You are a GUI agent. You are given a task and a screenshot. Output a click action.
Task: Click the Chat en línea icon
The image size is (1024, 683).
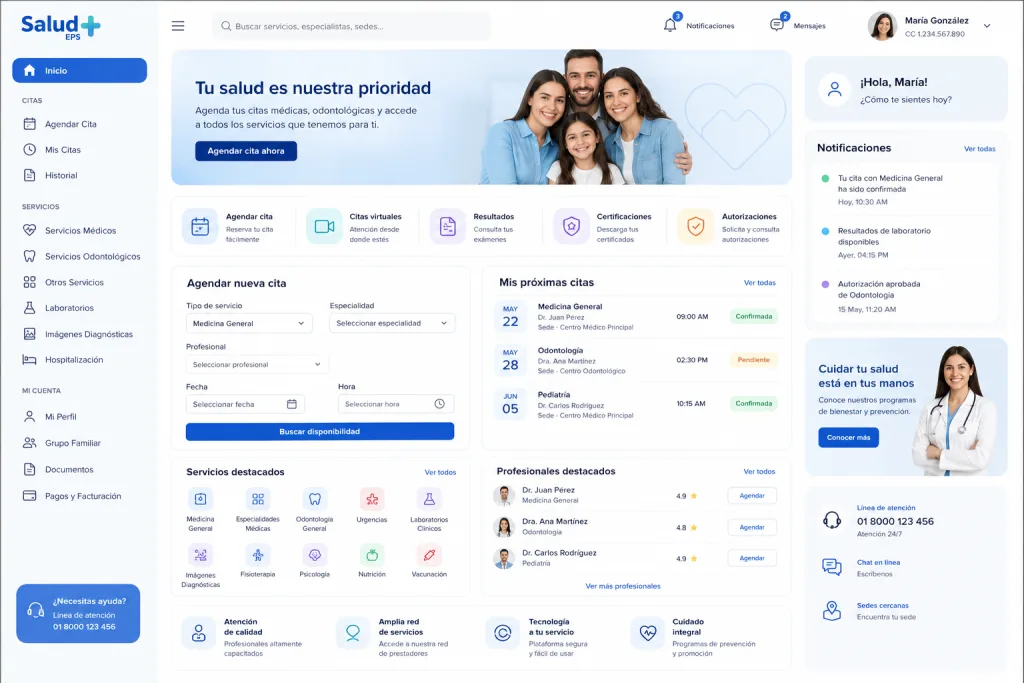tap(832, 567)
